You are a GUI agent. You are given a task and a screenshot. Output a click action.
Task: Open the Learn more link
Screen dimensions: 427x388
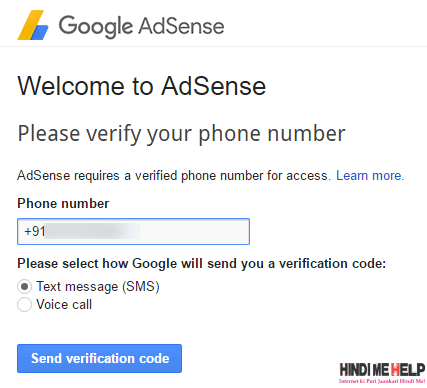pyautogui.click(x=370, y=175)
